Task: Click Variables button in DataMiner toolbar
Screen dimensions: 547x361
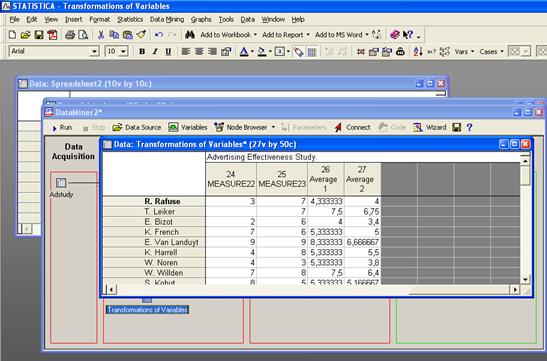Action: pyautogui.click(x=188, y=128)
